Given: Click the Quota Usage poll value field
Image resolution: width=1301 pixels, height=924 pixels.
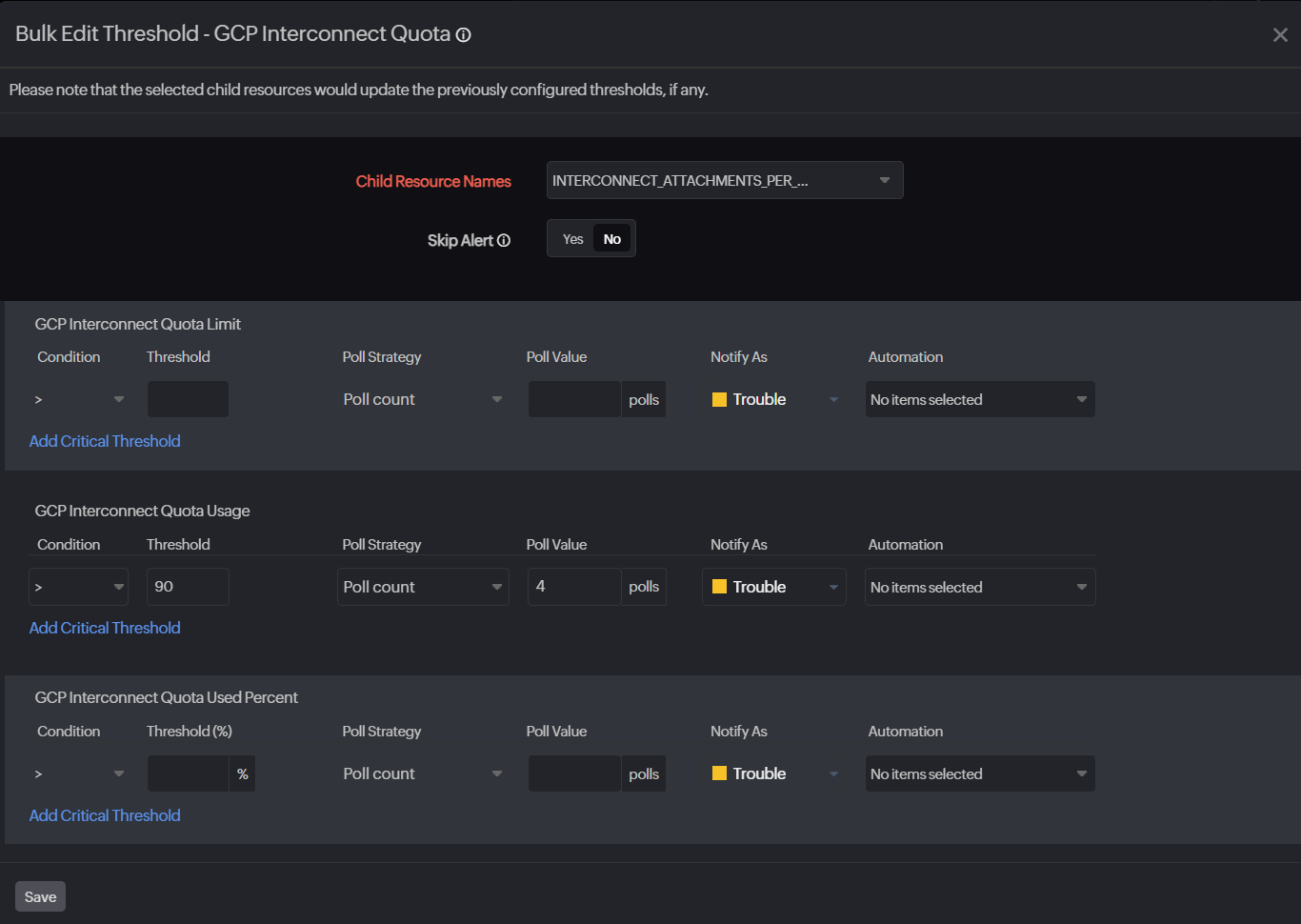Looking at the screenshot, I should (x=573, y=587).
